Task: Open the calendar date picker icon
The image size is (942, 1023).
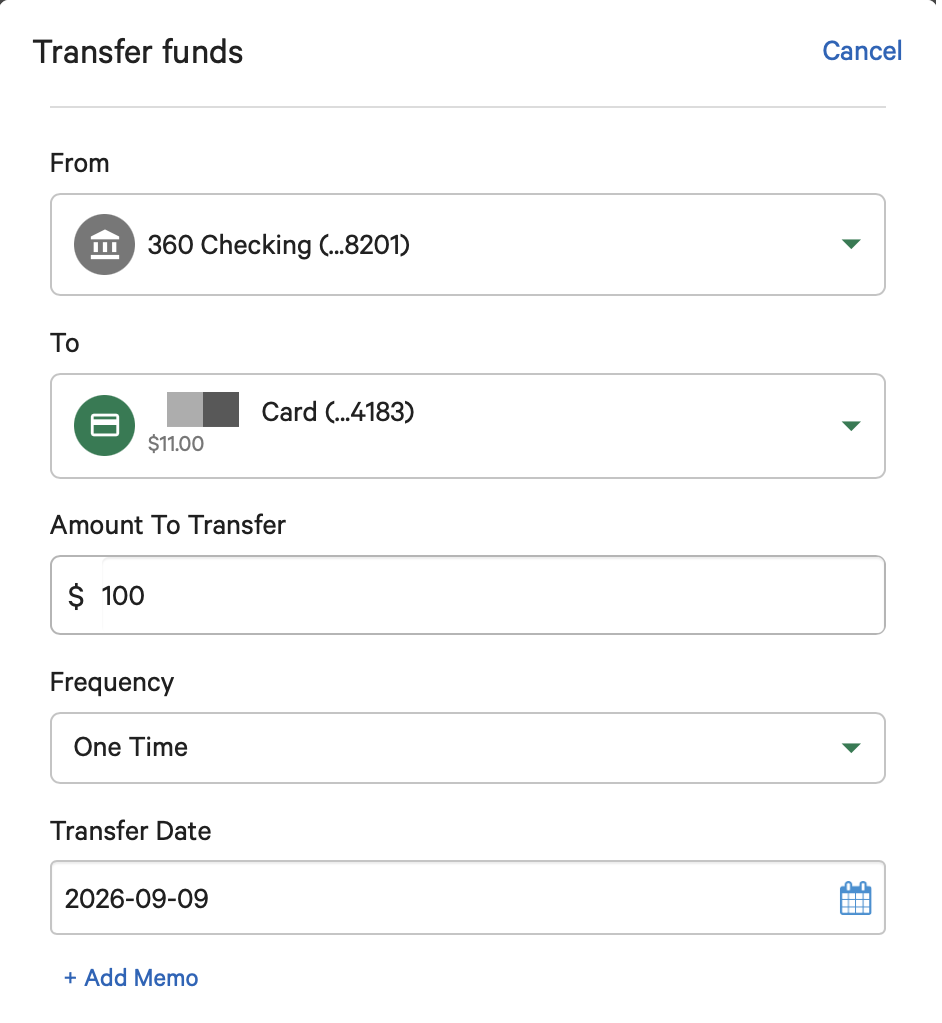Action: point(855,898)
